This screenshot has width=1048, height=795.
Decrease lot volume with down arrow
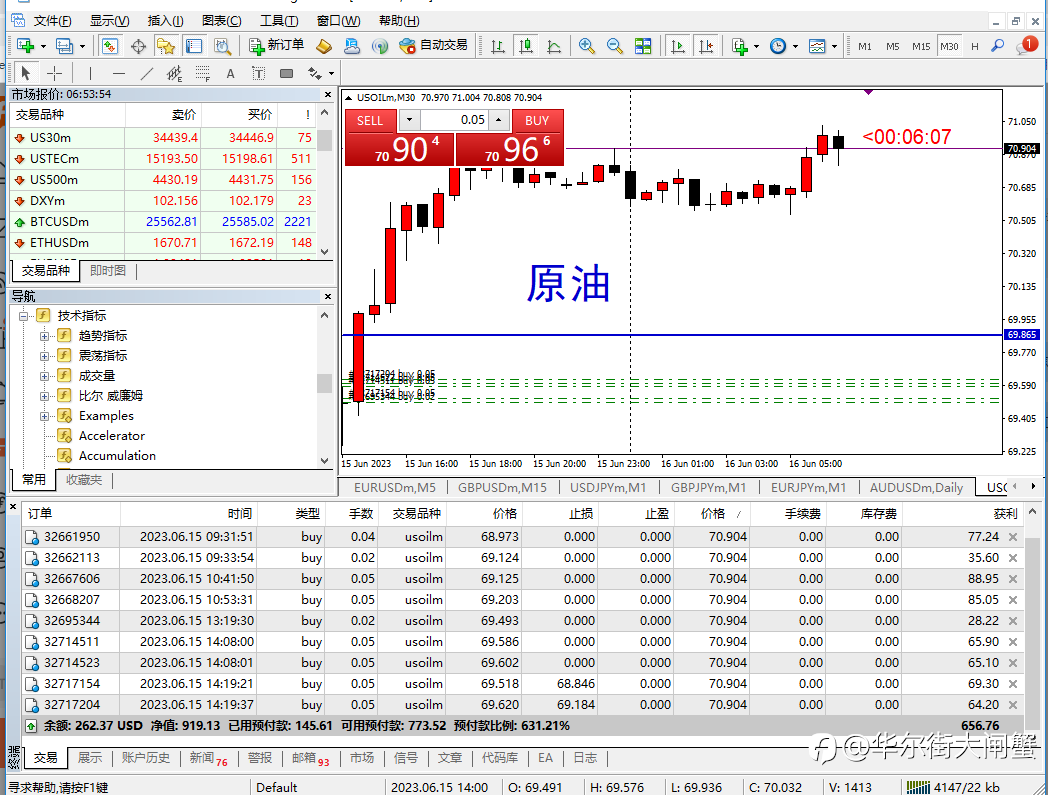[x=409, y=120]
